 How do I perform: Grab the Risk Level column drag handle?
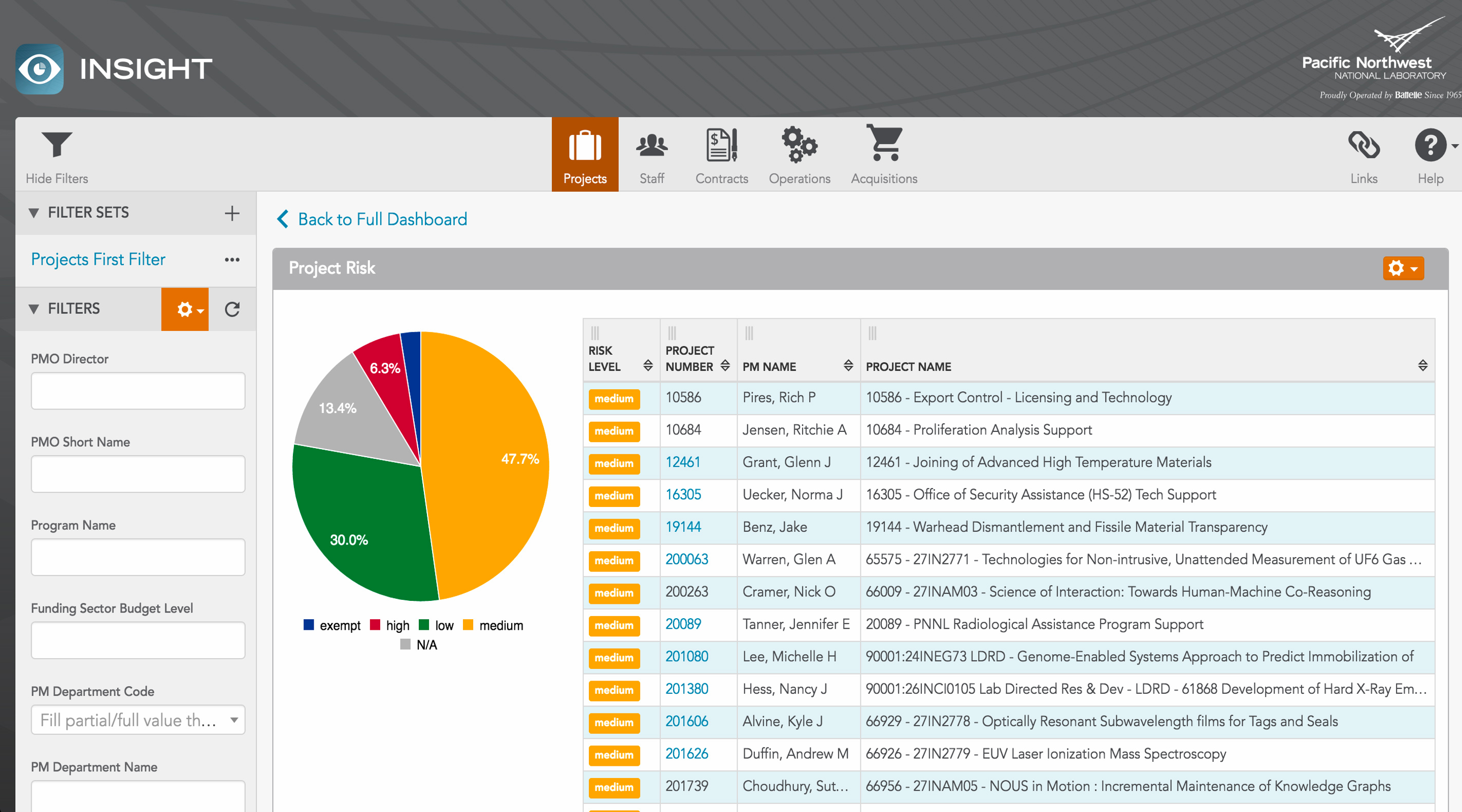coord(595,333)
